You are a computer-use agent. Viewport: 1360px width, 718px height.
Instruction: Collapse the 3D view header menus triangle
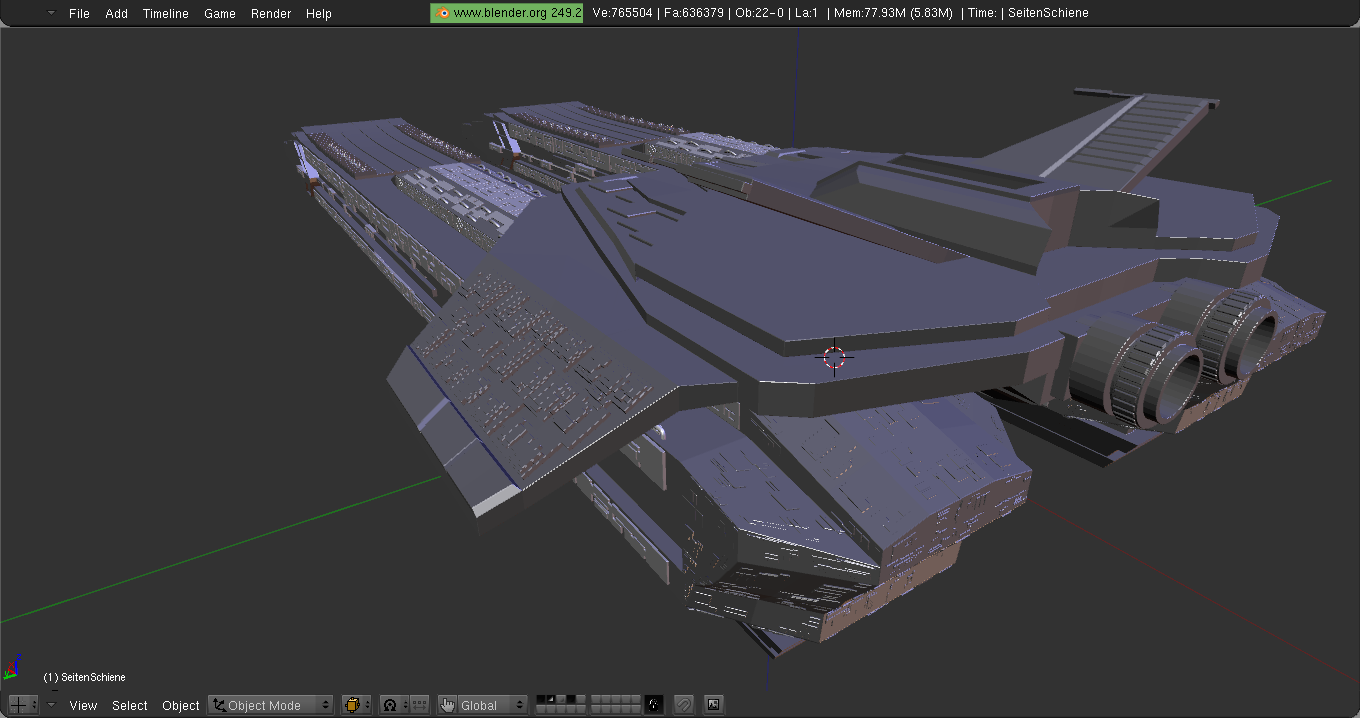tap(52, 705)
